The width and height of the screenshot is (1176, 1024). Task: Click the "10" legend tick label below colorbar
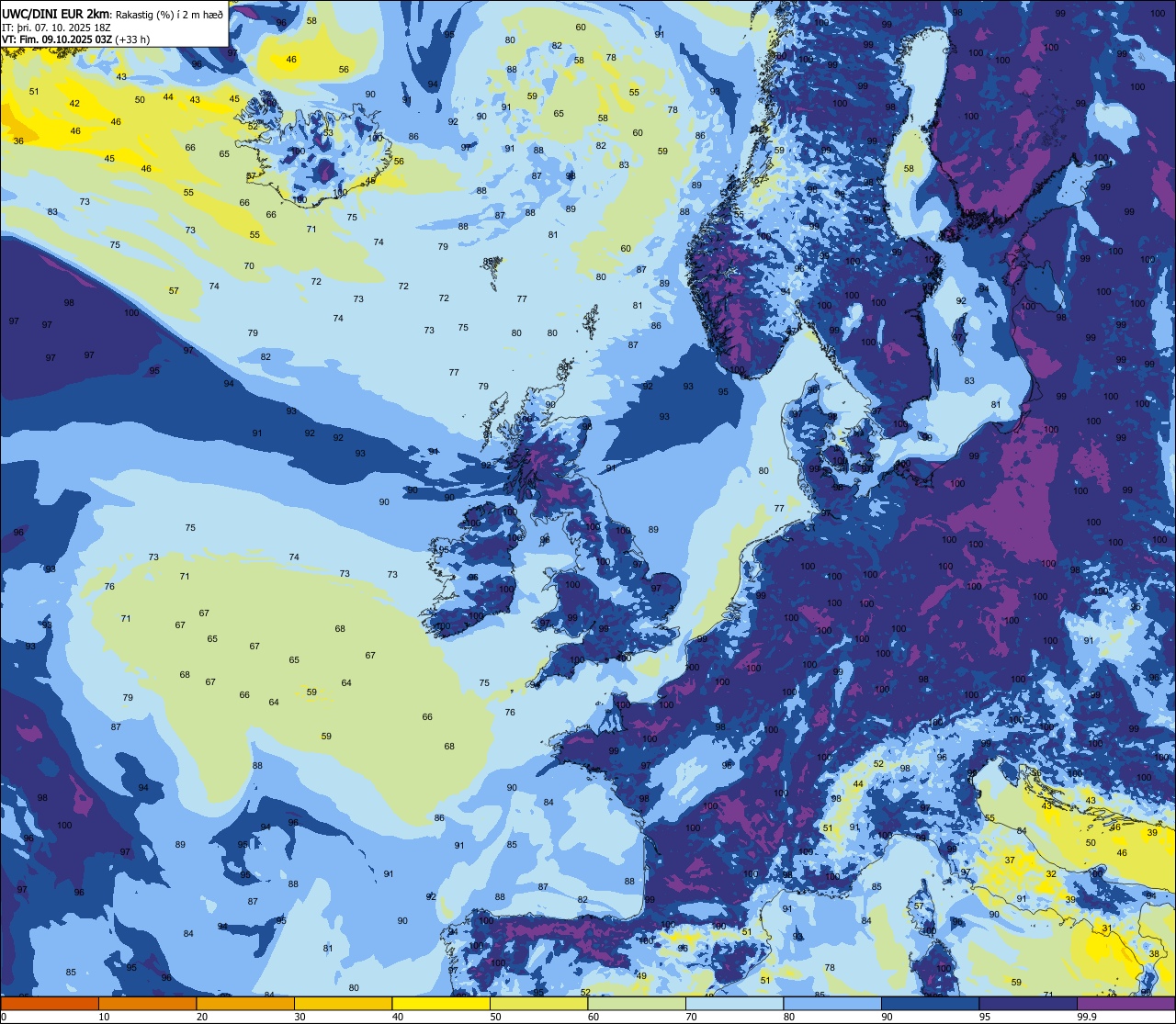coord(104,1017)
